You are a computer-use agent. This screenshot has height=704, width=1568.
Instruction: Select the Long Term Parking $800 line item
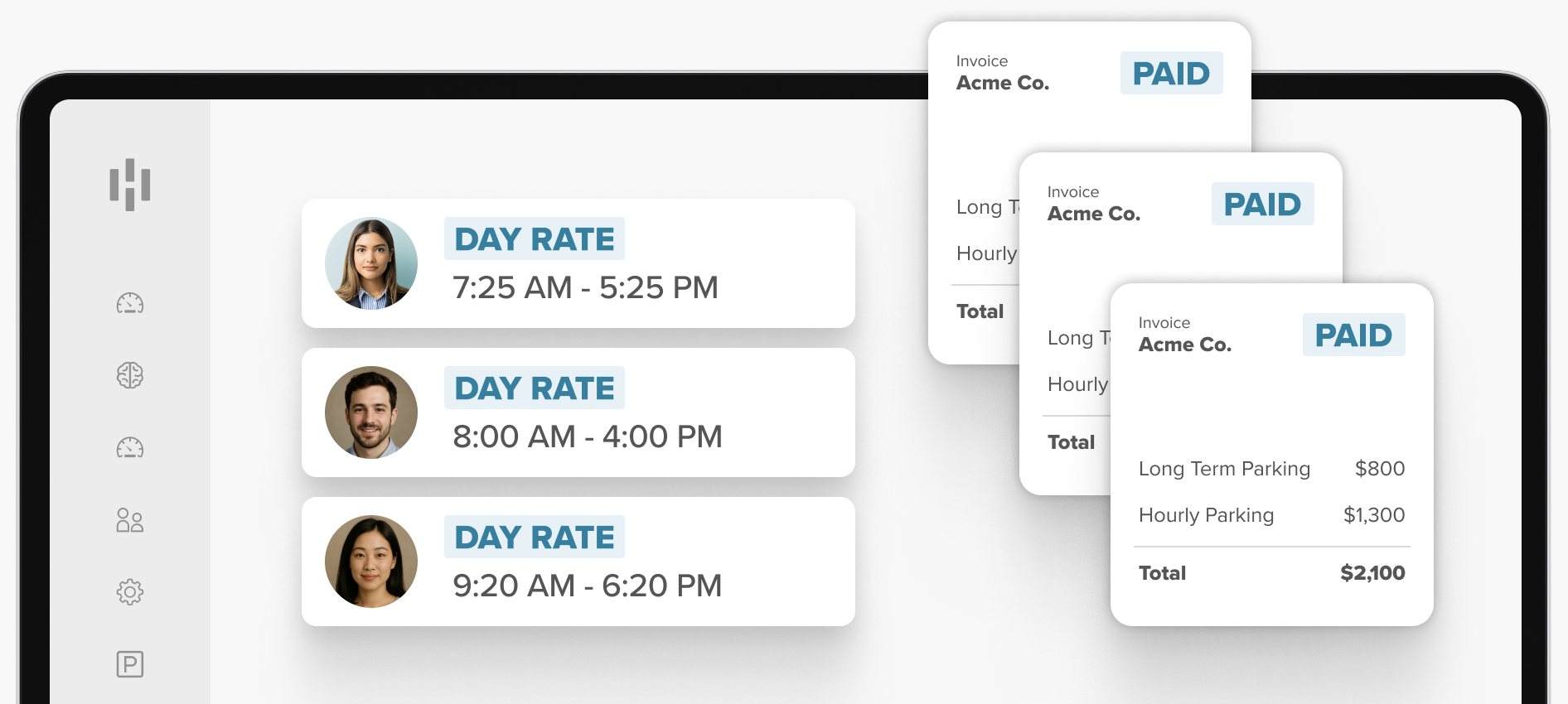click(1271, 469)
